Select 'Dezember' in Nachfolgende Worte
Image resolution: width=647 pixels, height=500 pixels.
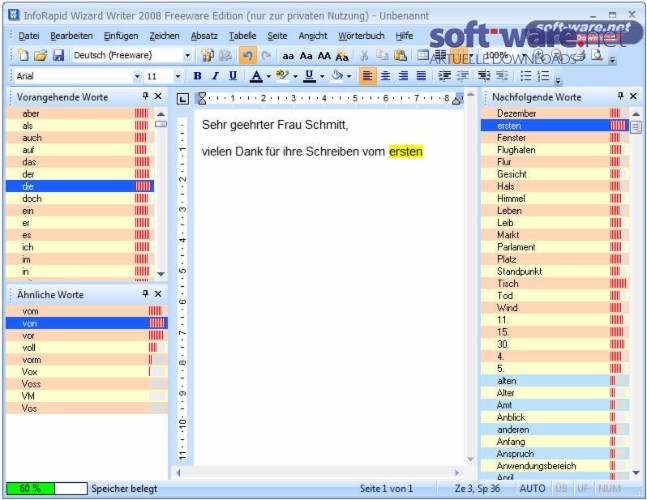(x=555, y=113)
